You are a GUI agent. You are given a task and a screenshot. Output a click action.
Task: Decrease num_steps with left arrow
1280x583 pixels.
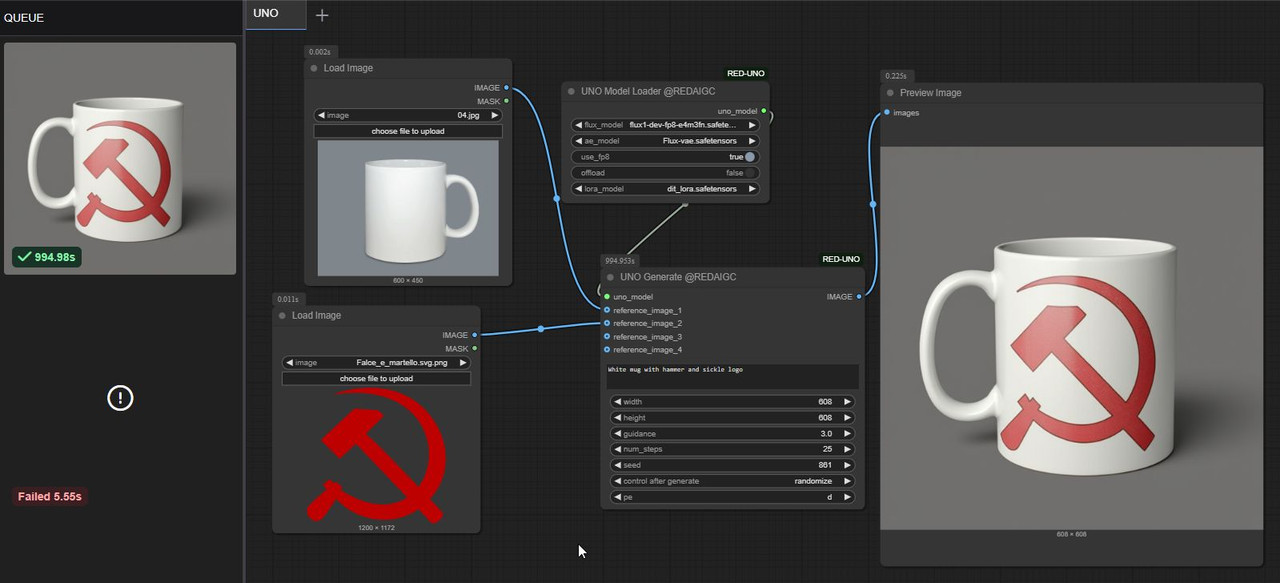point(617,449)
